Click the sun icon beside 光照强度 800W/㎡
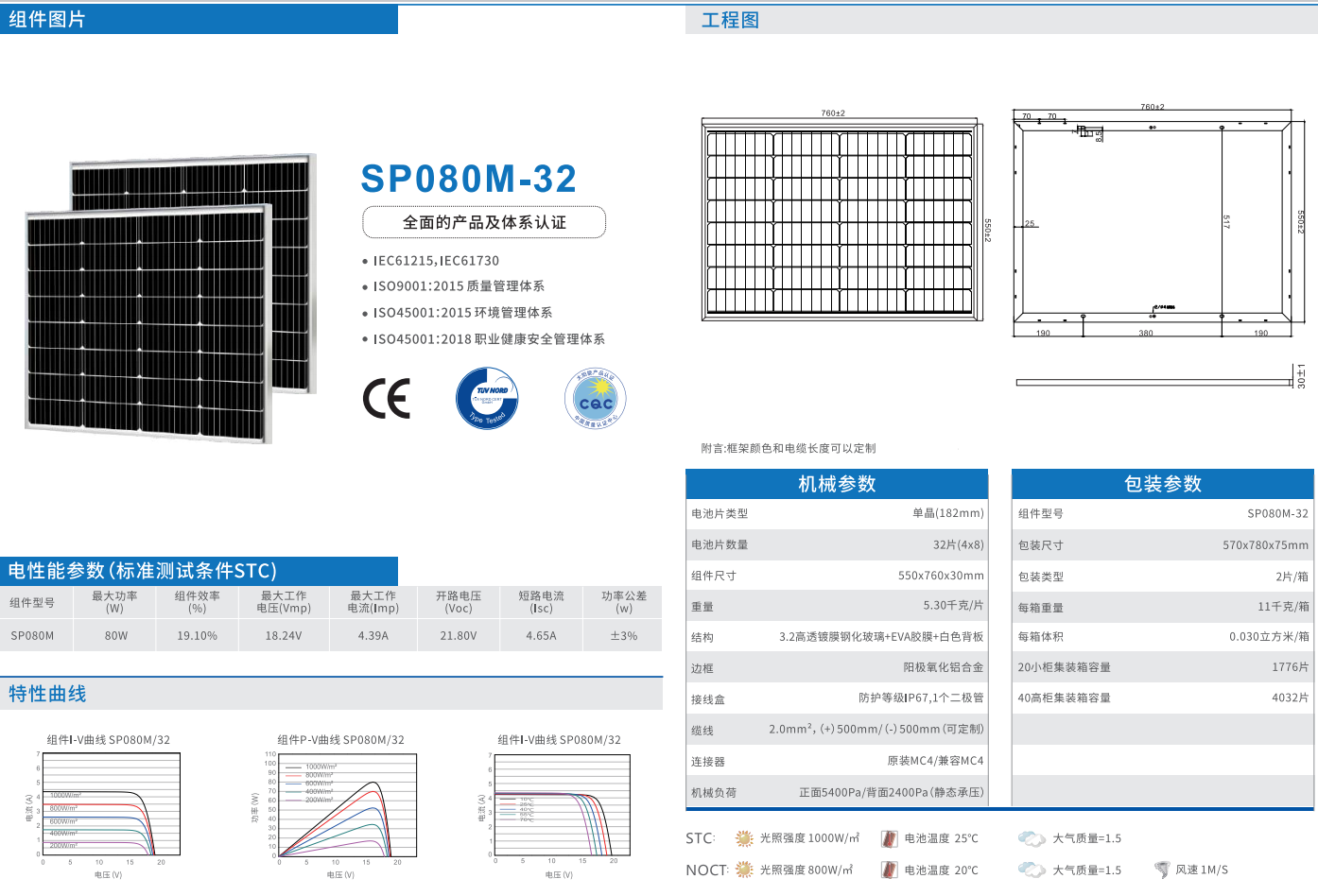The width and height of the screenshot is (1318, 896). point(744,870)
